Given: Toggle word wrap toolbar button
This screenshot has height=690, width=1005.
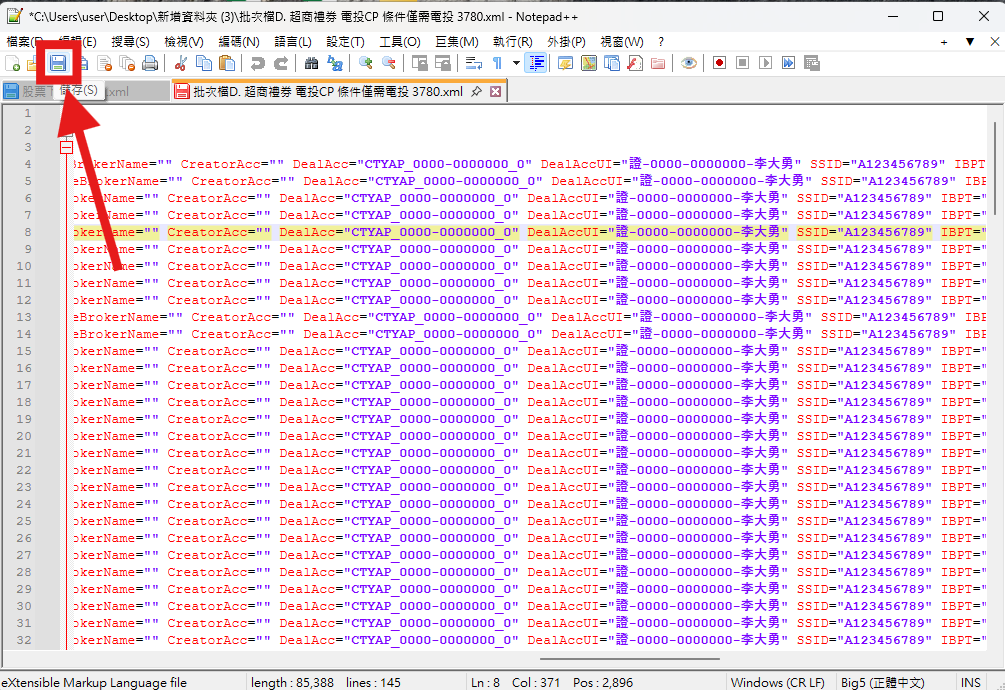Looking at the screenshot, I should 474,63.
